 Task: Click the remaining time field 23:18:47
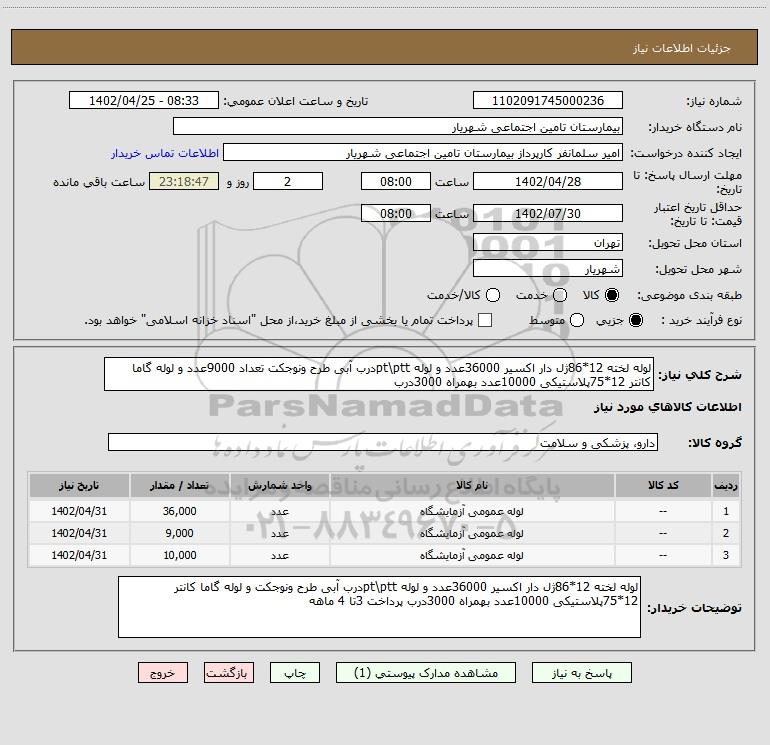point(184,181)
